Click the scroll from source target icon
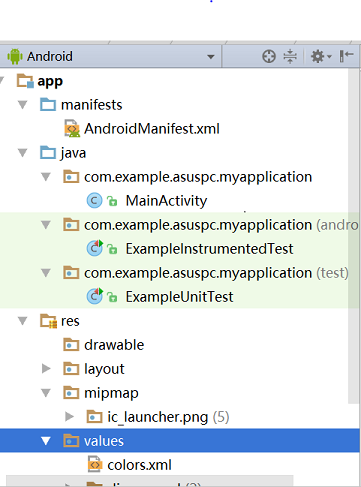The image size is (361, 487). (x=269, y=56)
